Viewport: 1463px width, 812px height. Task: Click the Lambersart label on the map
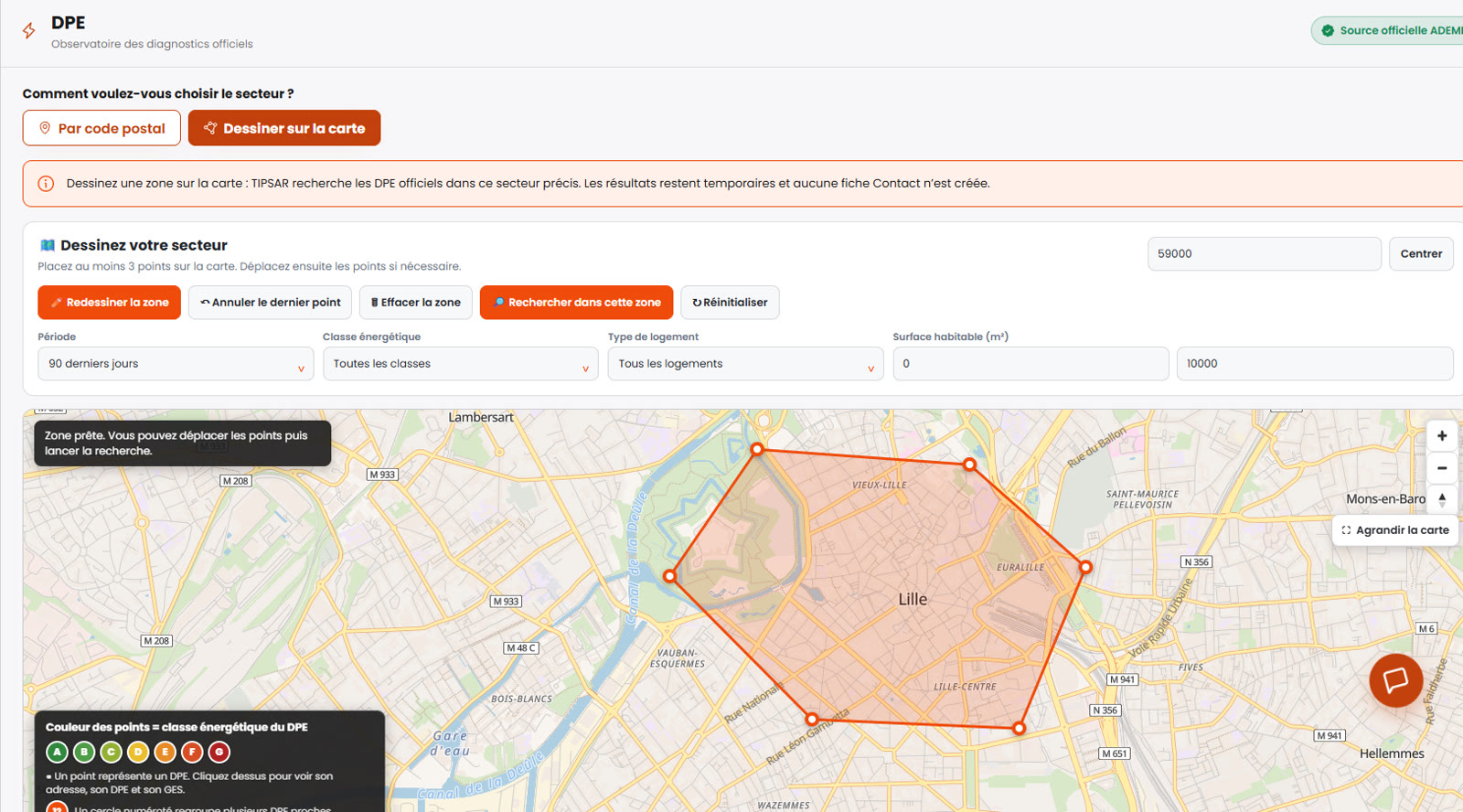point(481,417)
